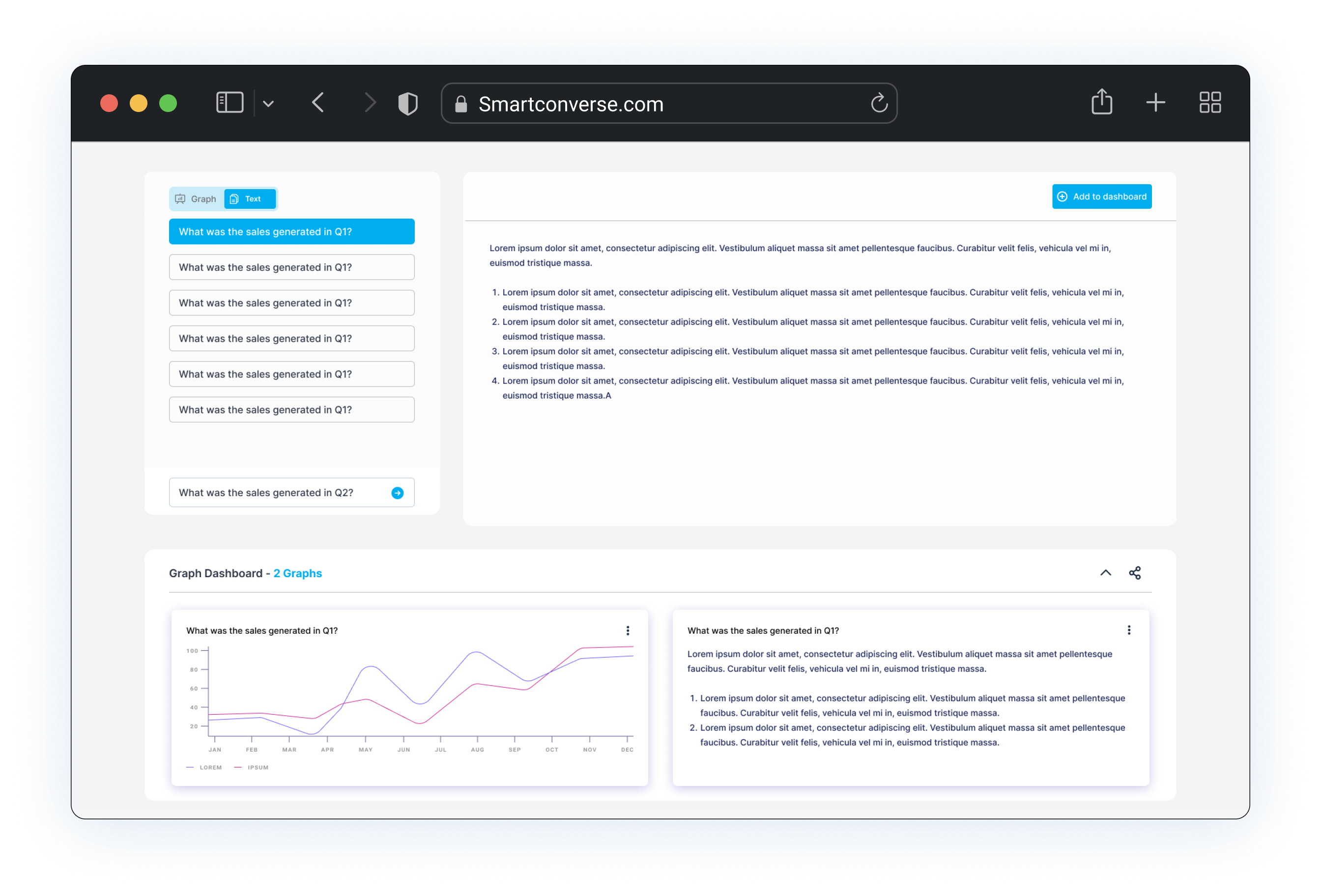This screenshot has width=1321, height=896.
Task: Reload the page with refresh icon
Action: [x=879, y=103]
